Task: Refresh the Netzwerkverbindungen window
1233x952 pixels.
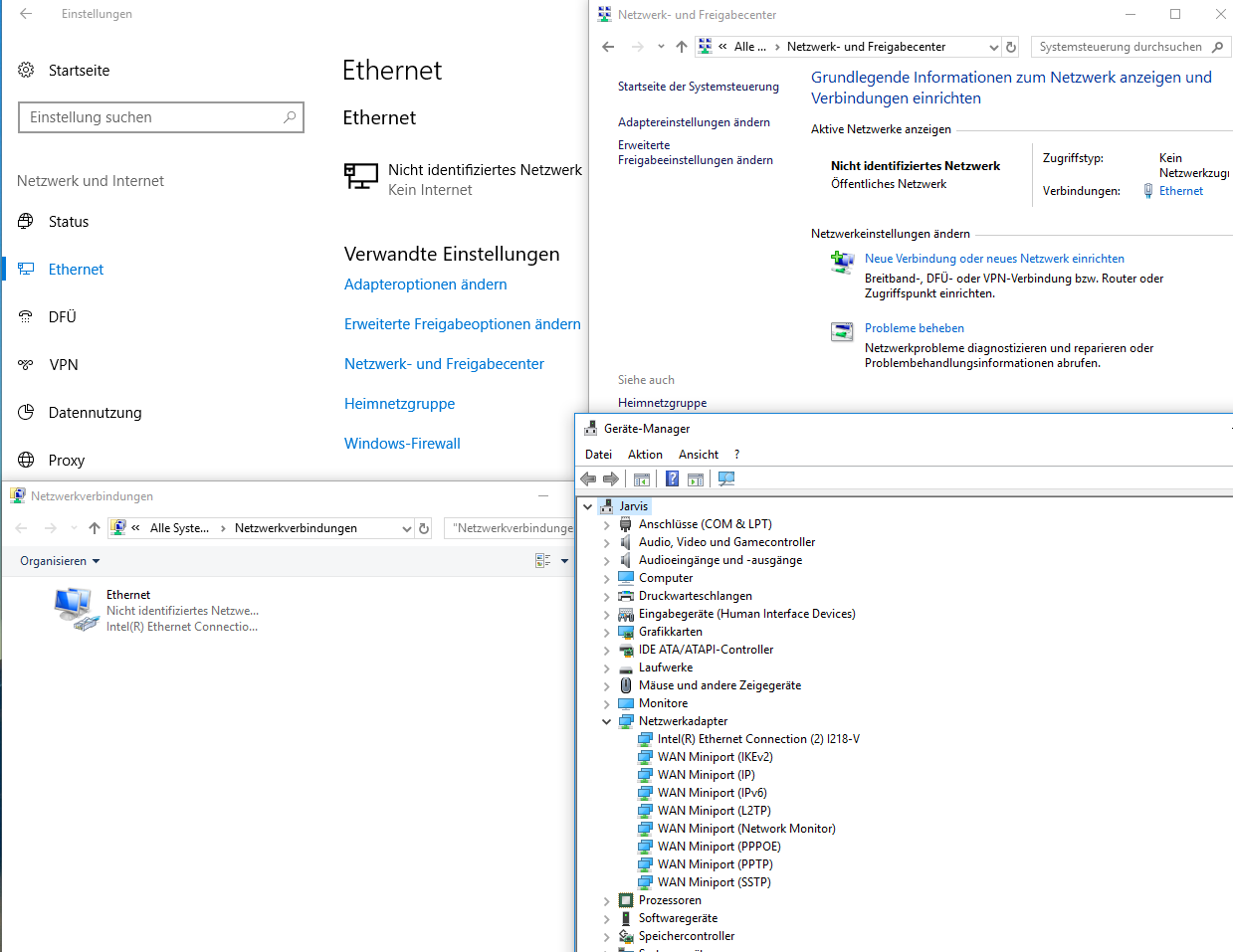Action: tap(424, 528)
